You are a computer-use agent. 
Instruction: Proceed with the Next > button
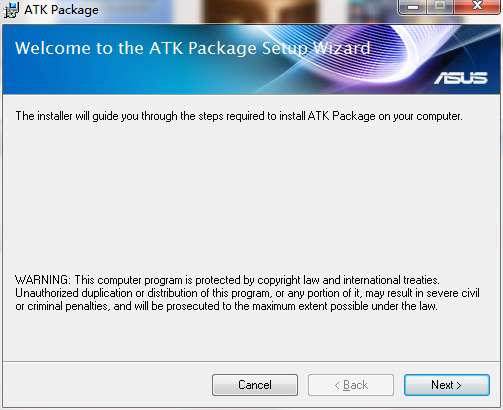point(447,385)
